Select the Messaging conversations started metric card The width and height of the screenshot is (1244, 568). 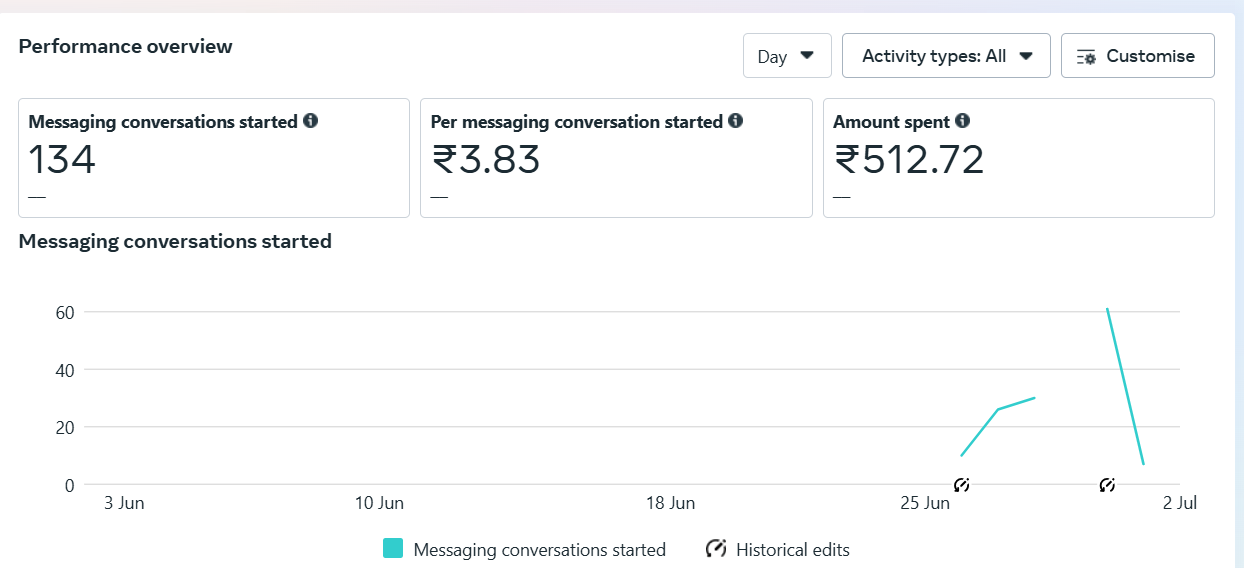point(214,158)
